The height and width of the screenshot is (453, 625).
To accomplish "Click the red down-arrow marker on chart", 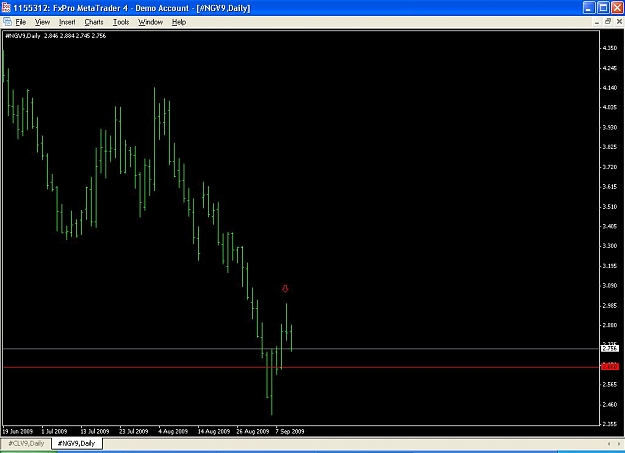I will click(285, 289).
